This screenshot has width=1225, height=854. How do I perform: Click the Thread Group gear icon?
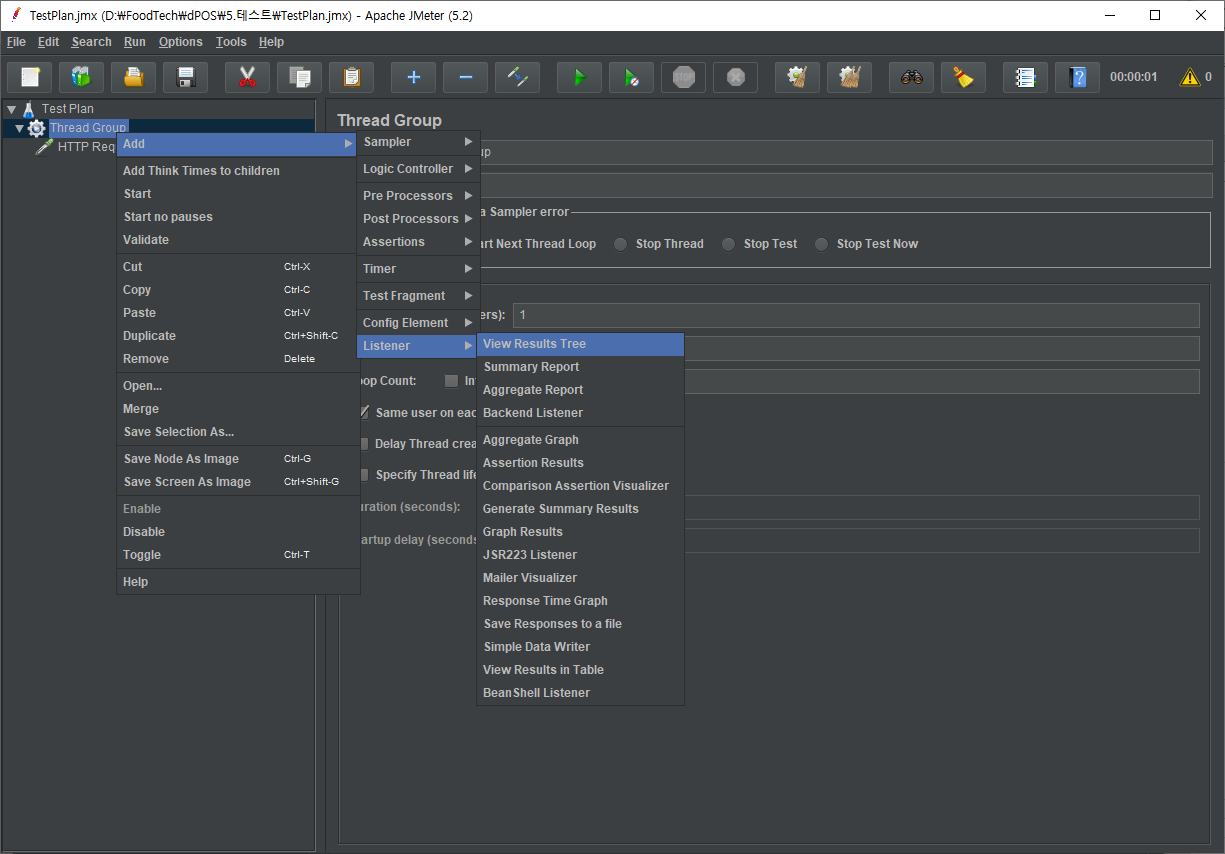click(37, 128)
